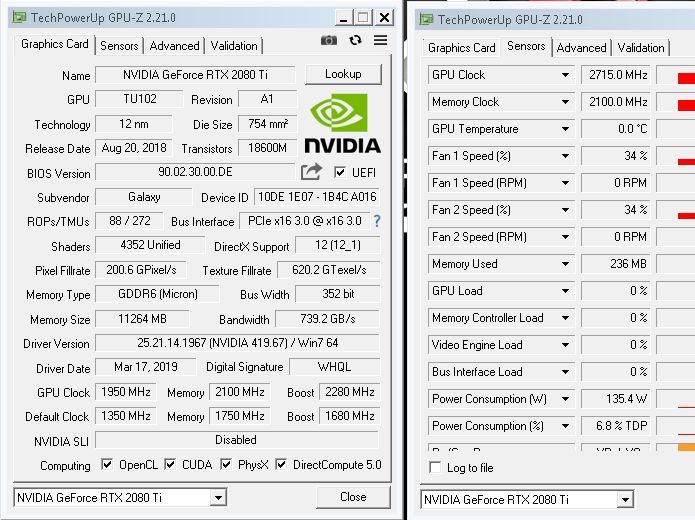Click the 6.8 % TDP value
695x520 pixels.
click(x=615, y=426)
